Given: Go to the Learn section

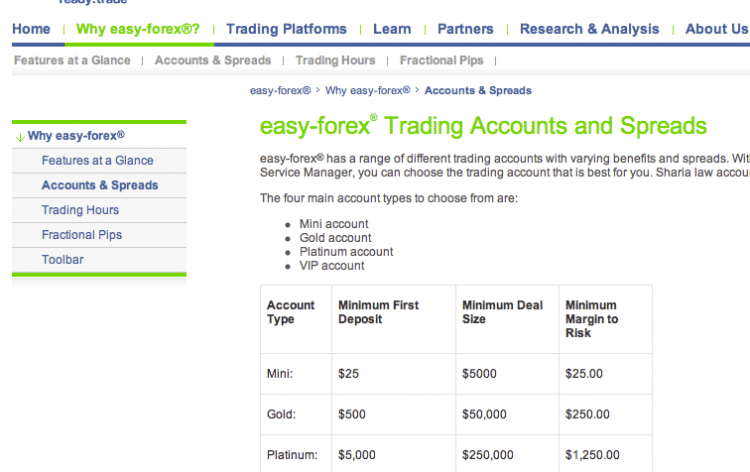Looking at the screenshot, I should [x=392, y=29].
